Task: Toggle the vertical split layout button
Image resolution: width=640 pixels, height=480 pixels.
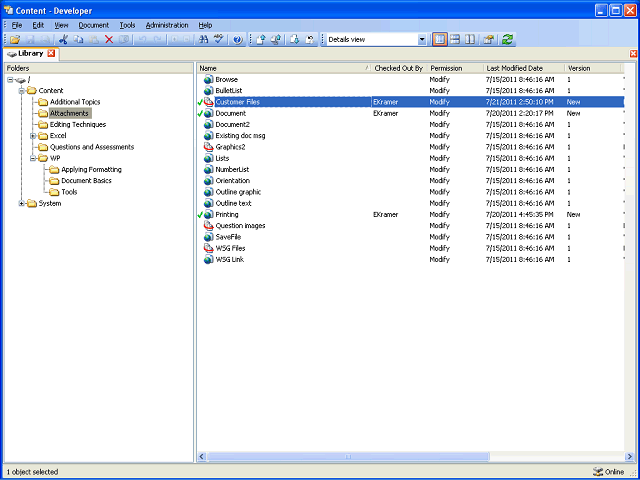Action: pos(470,40)
